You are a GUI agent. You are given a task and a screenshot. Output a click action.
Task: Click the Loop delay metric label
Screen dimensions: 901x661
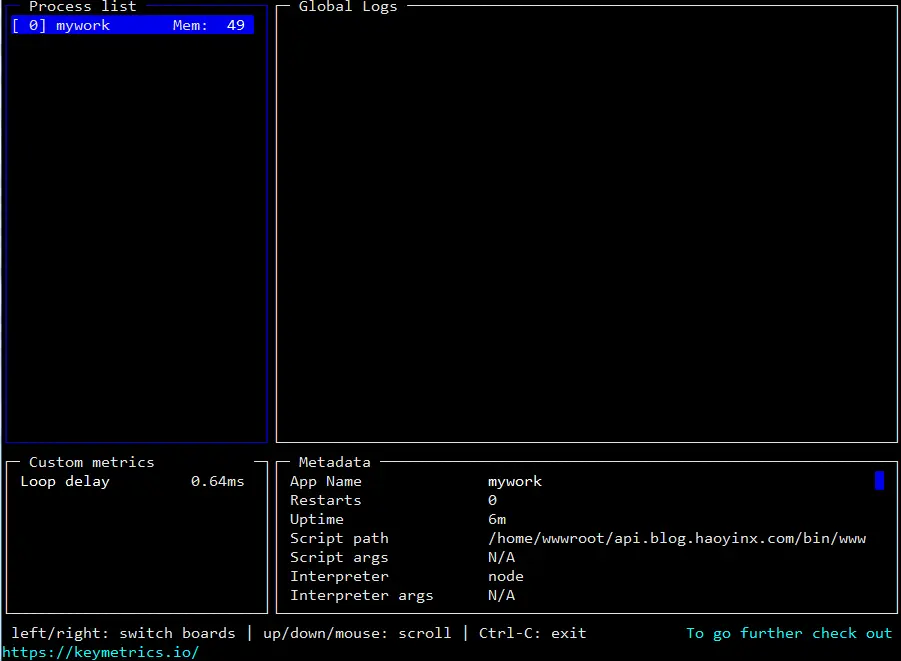[x=65, y=482]
